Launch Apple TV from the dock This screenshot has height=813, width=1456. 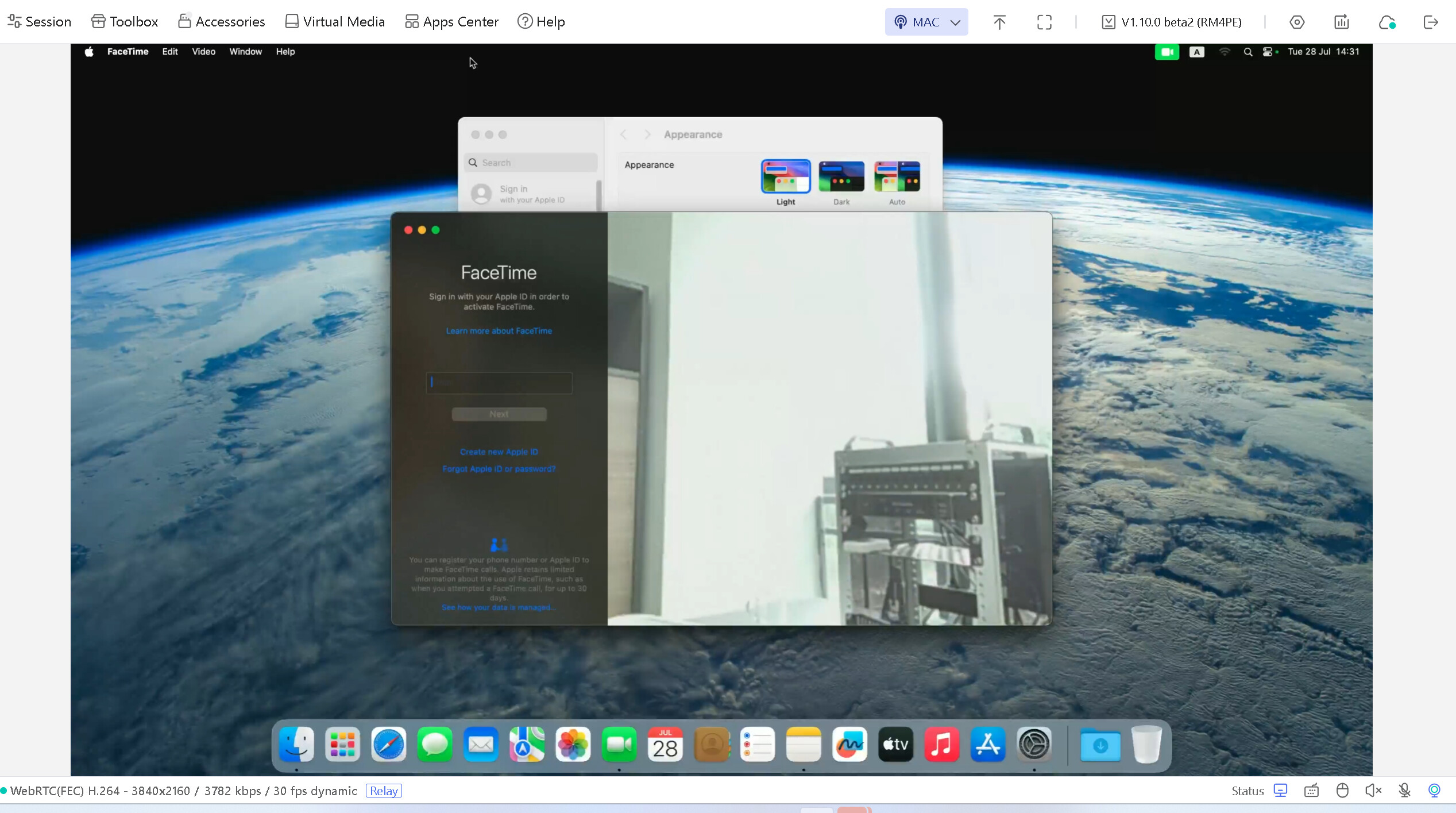point(896,745)
